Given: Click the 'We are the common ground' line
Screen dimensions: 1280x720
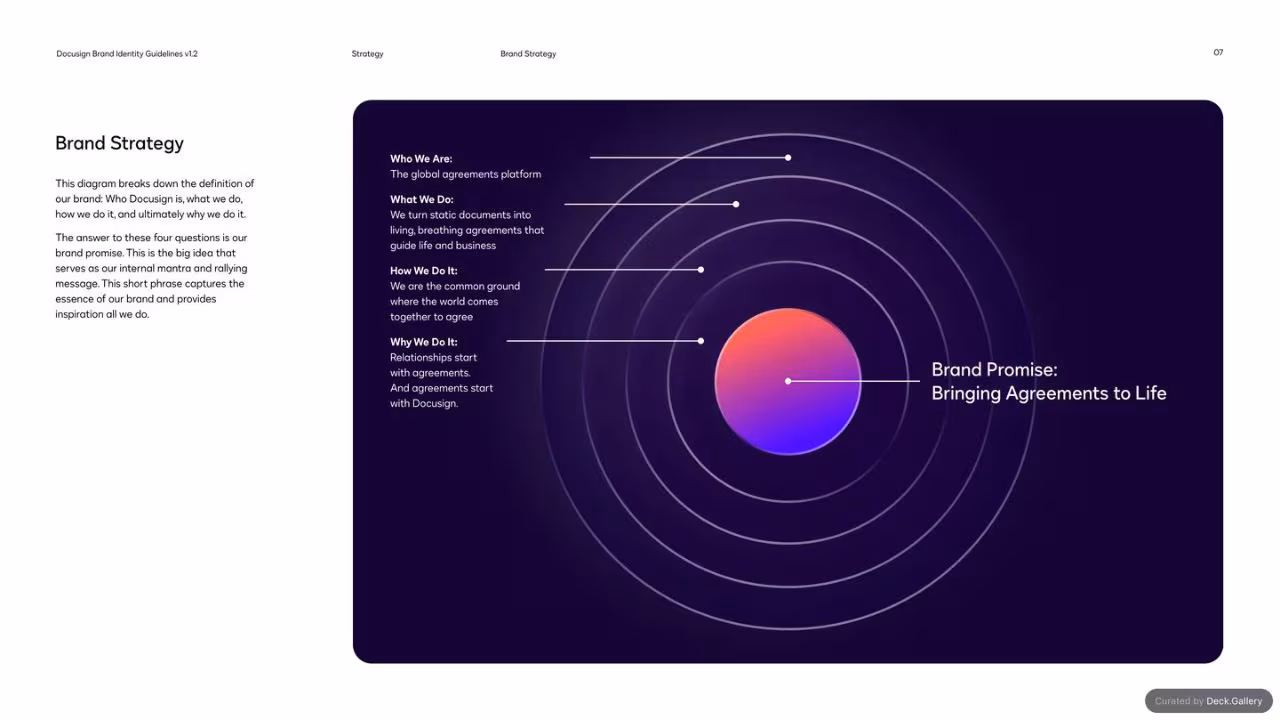Looking at the screenshot, I should click(x=455, y=286).
